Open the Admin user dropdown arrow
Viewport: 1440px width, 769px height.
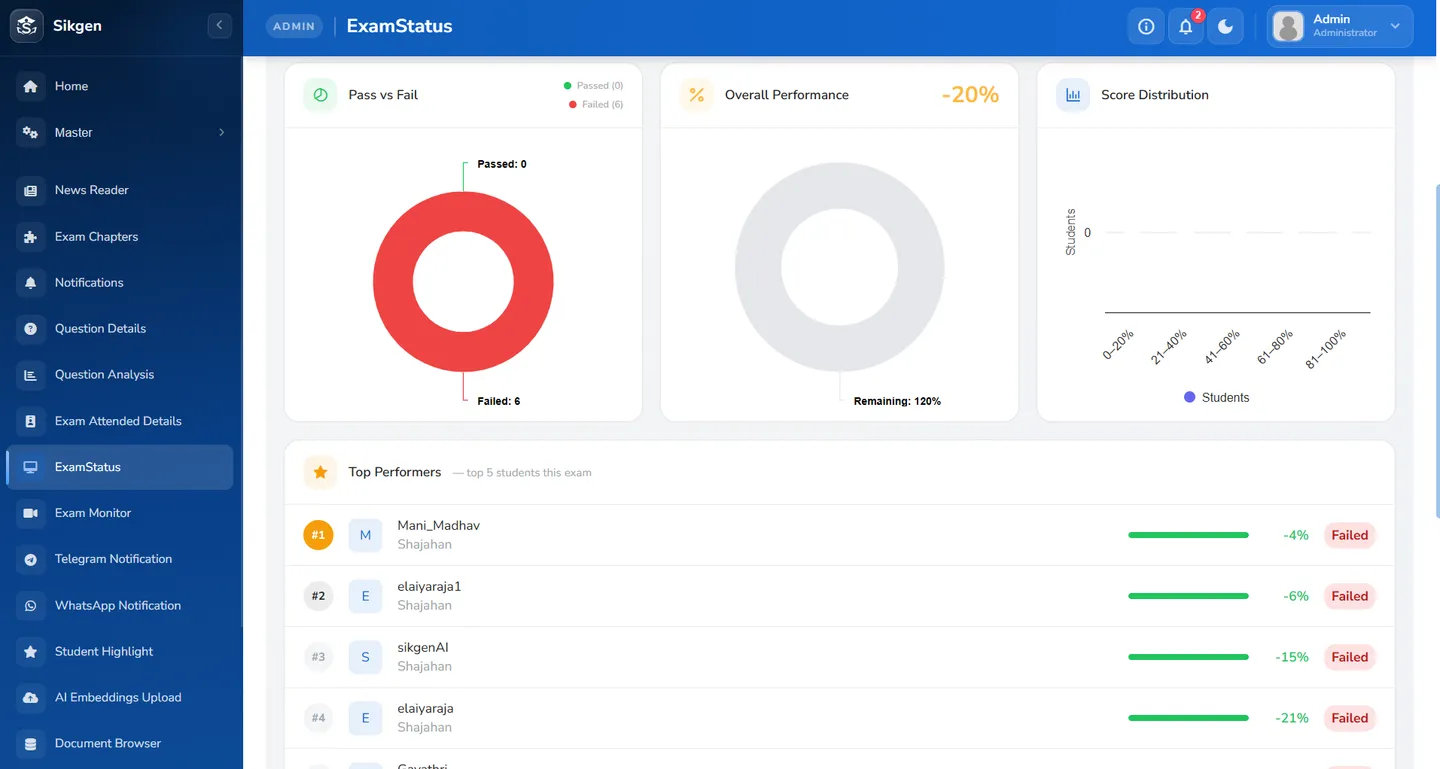[x=1395, y=27]
